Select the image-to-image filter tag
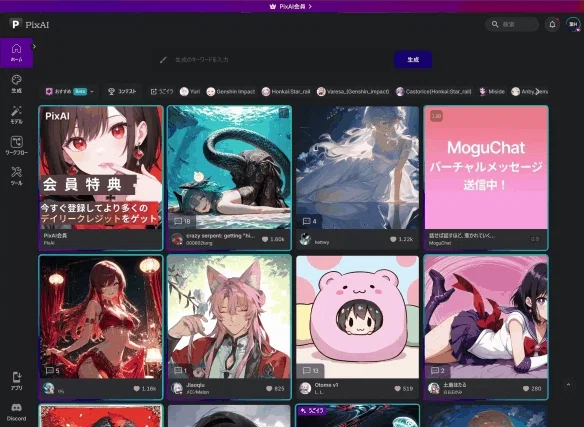This screenshot has width=584, height=427. coord(162,92)
